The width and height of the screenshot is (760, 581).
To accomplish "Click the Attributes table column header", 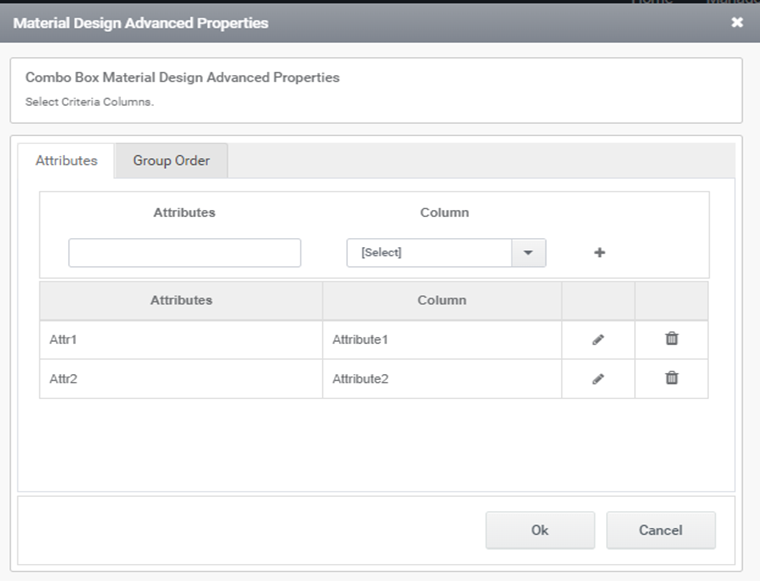I will click(181, 300).
